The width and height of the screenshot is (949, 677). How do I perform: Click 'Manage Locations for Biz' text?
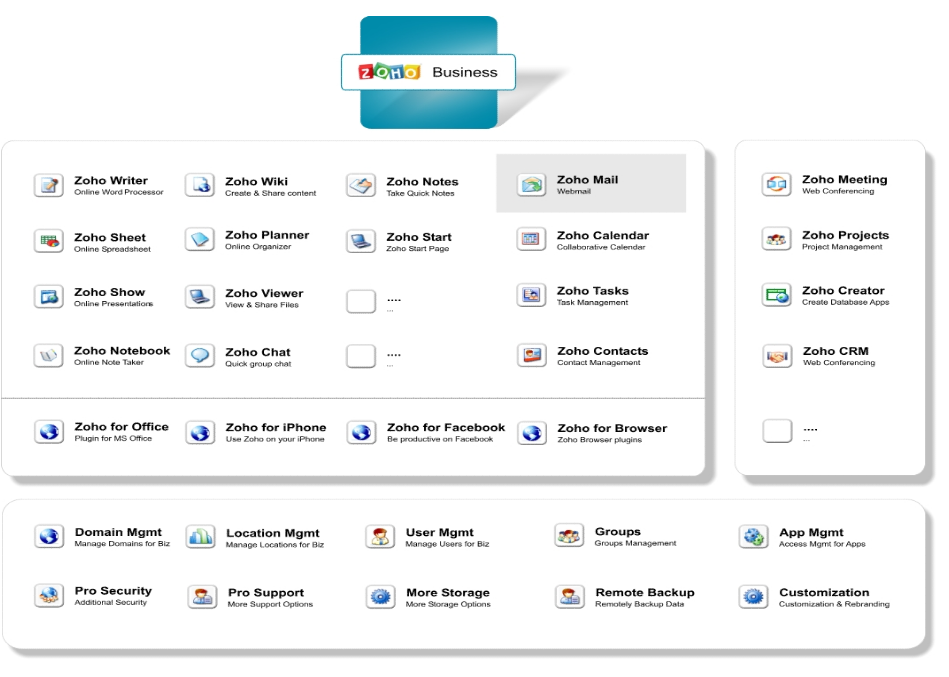(x=275, y=545)
